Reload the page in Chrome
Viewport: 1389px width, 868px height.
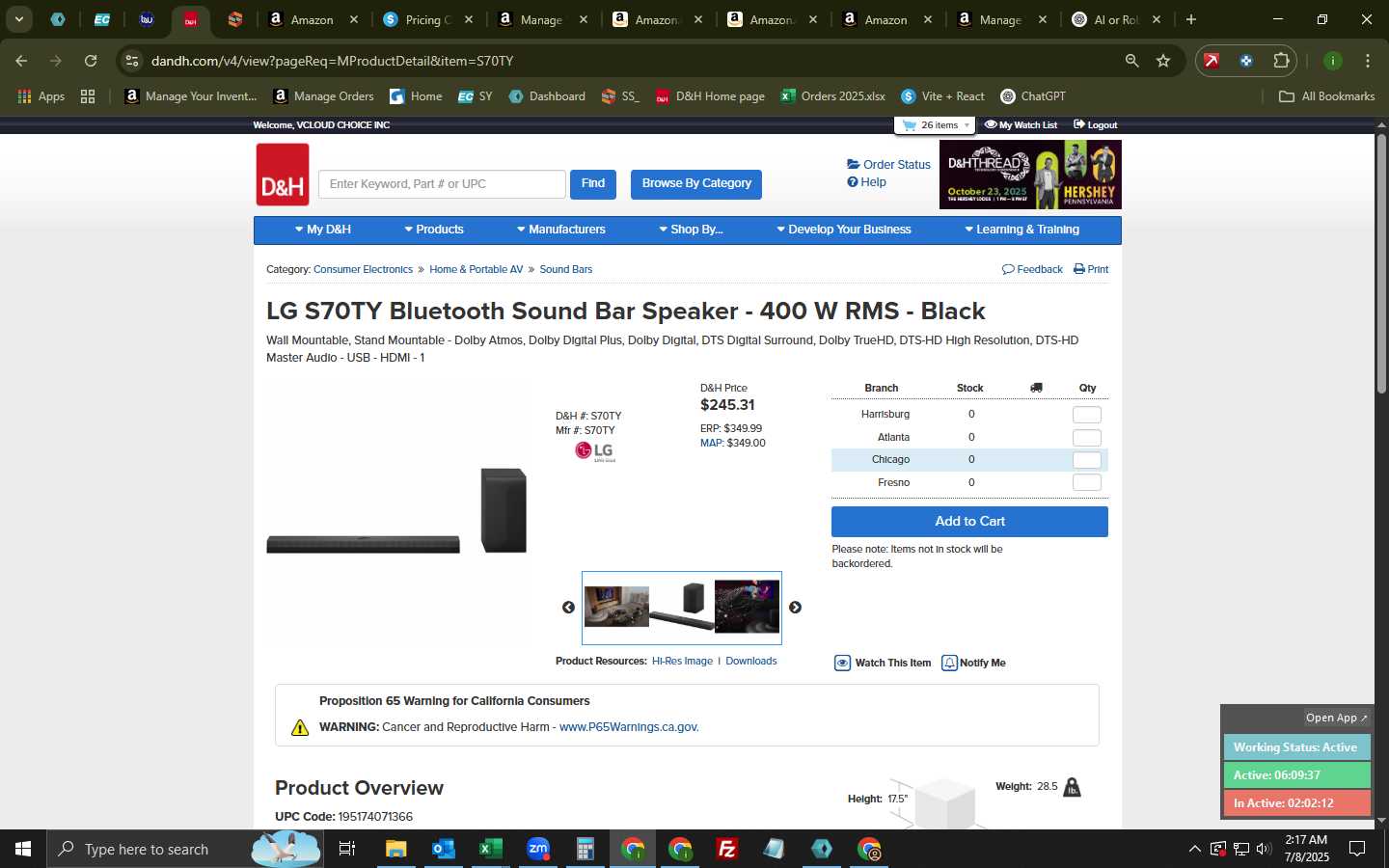point(91,61)
